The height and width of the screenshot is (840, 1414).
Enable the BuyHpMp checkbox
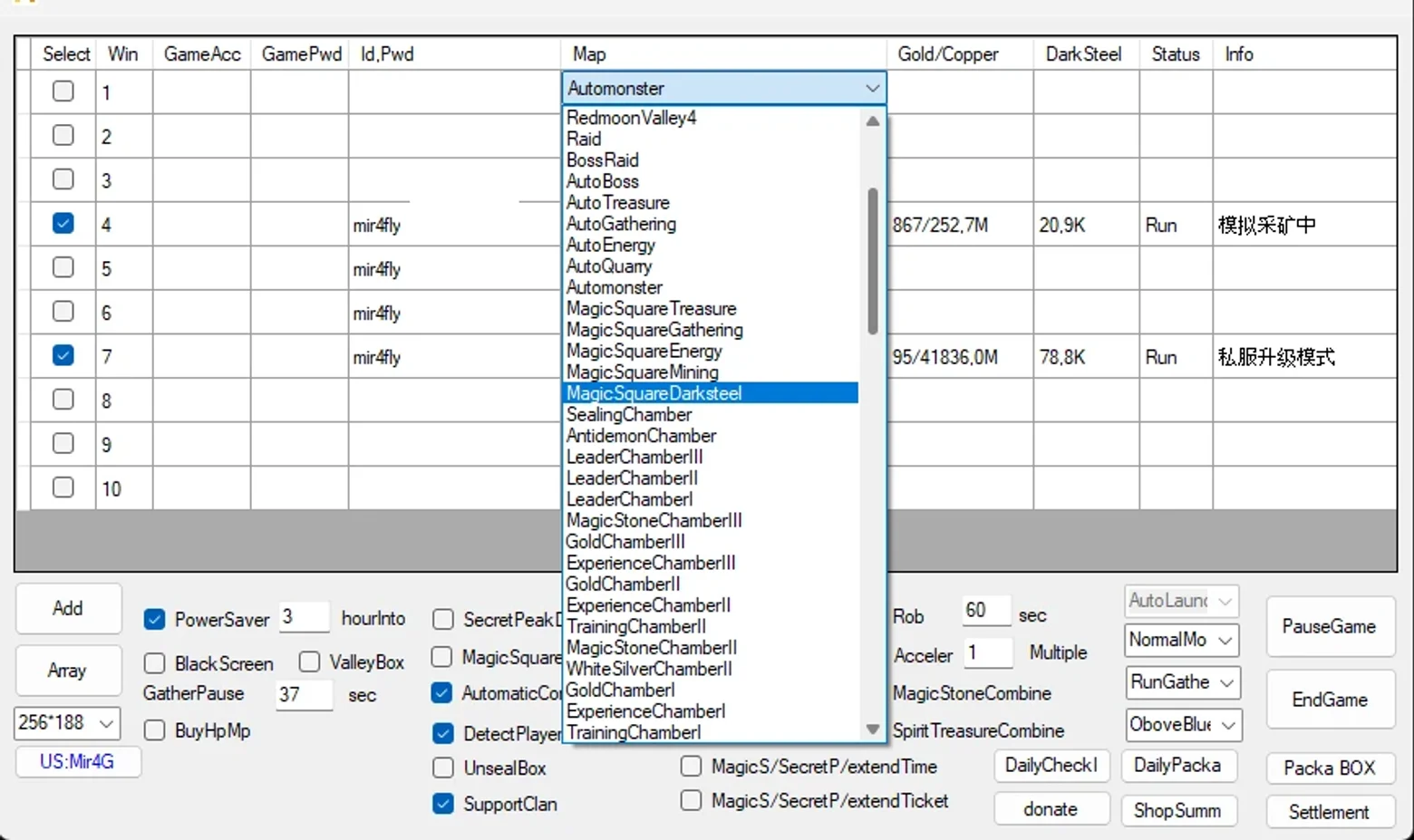(x=154, y=730)
